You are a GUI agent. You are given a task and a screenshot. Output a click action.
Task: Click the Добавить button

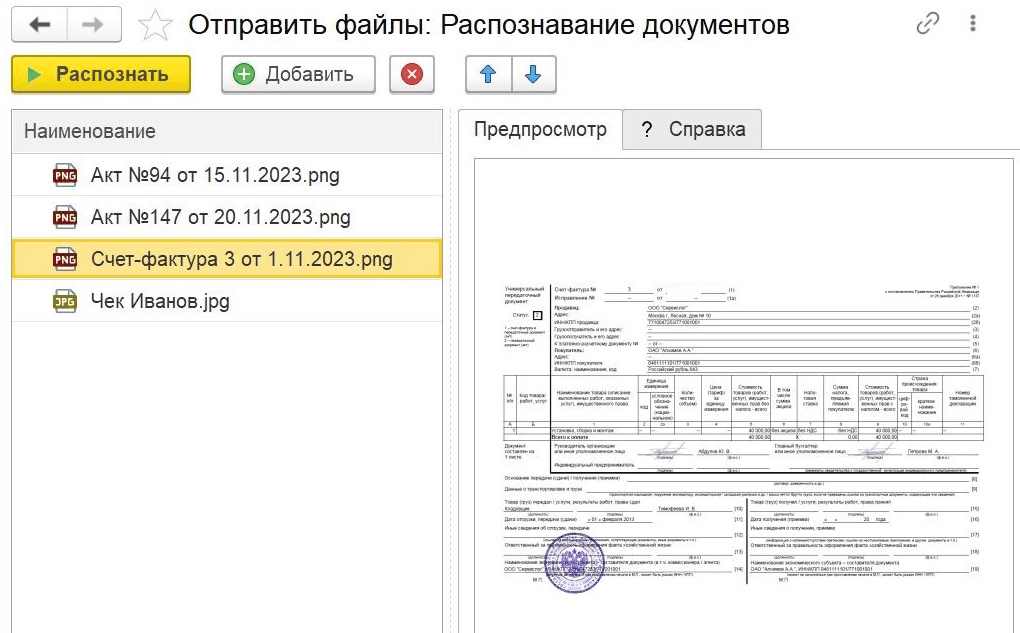298,74
